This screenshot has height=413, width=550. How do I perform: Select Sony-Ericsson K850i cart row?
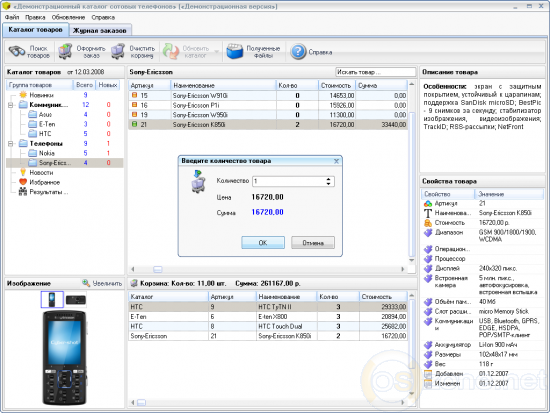coord(268,336)
